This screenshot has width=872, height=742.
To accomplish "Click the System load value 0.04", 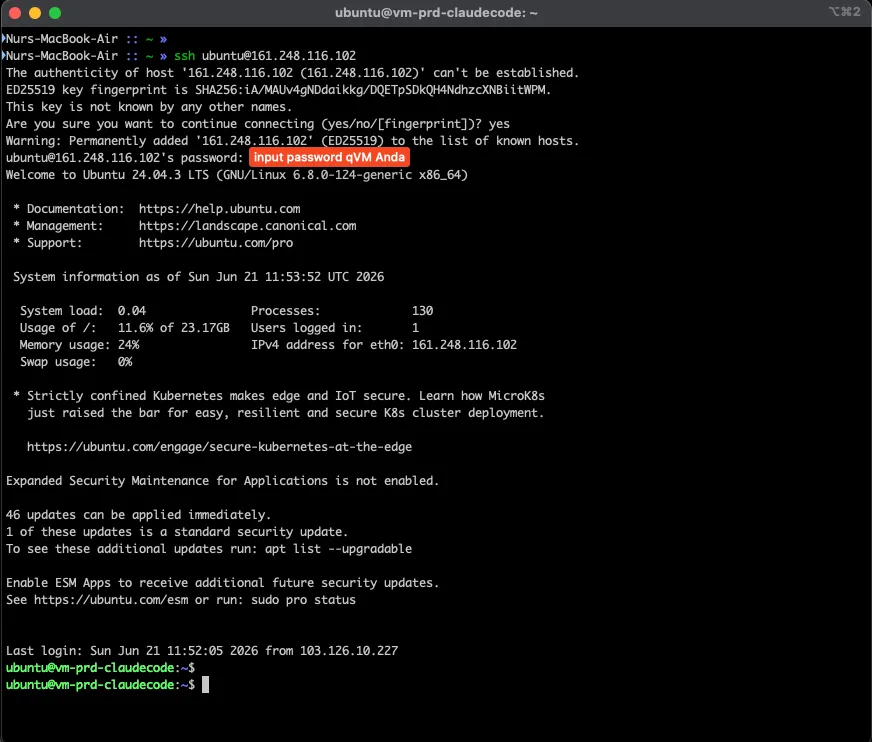I will (132, 311).
